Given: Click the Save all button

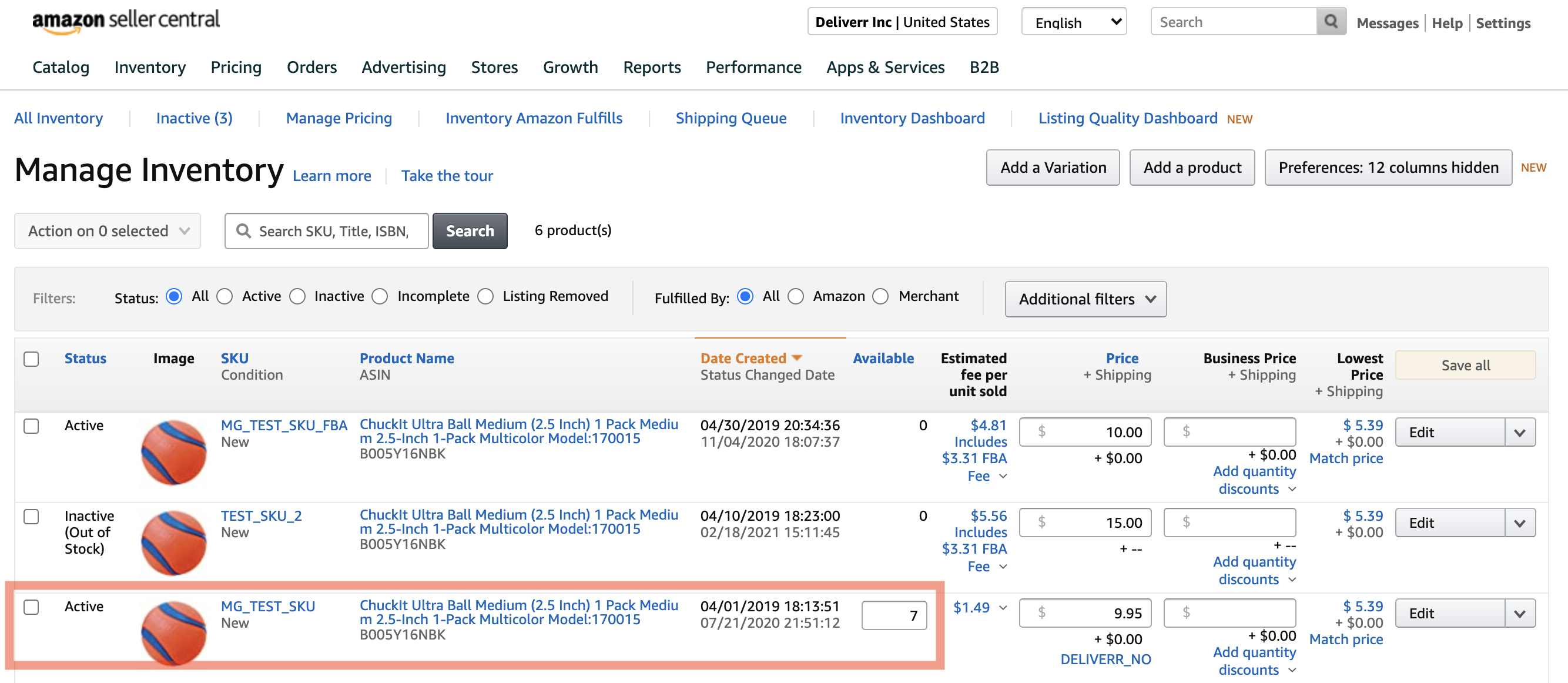Looking at the screenshot, I should [x=1465, y=365].
